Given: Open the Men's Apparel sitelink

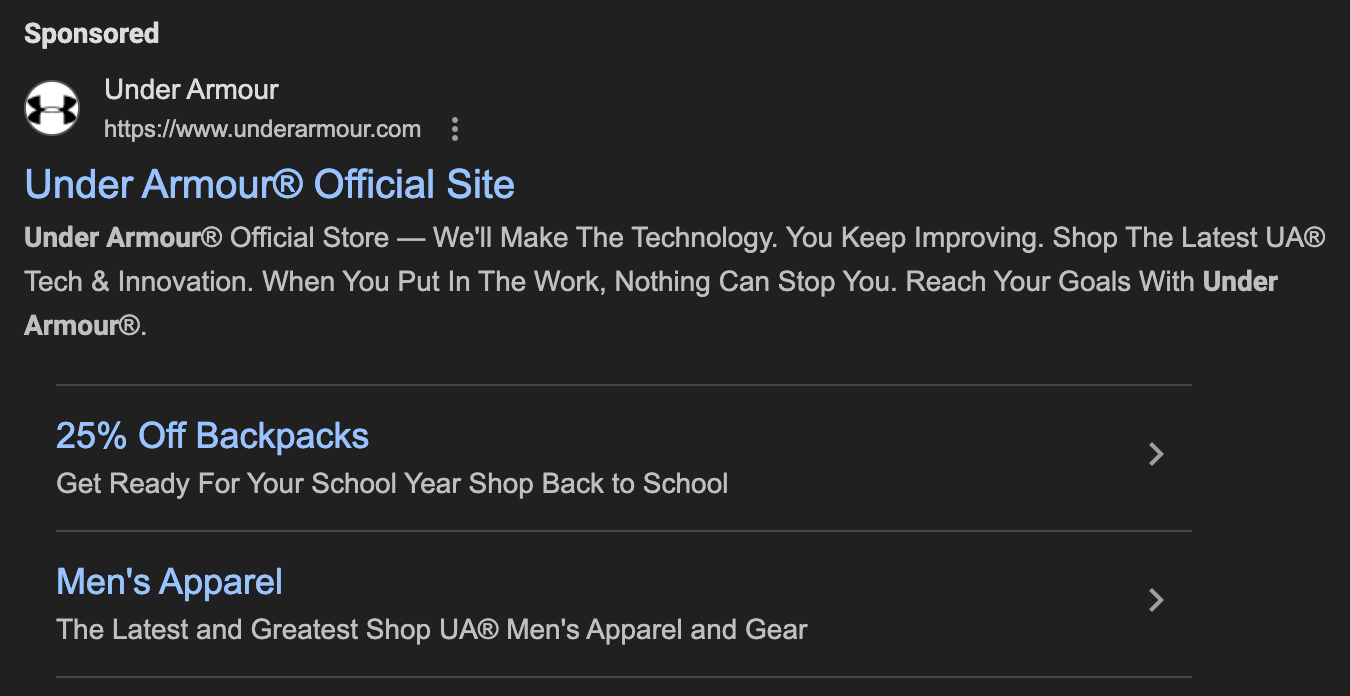Looking at the screenshot, I should point(169,582).
